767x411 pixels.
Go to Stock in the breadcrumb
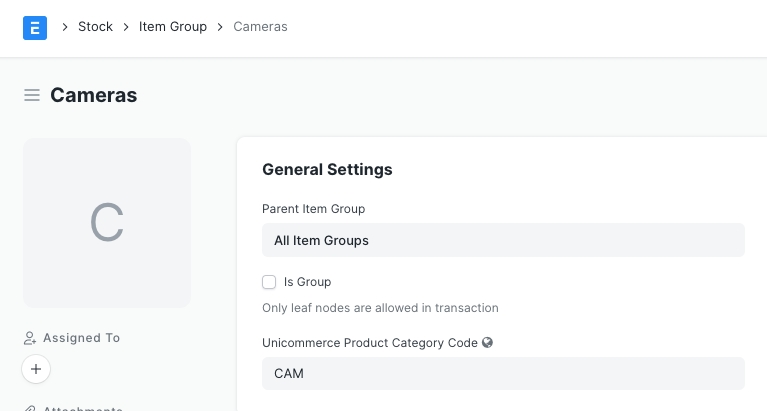pos(95,27)
